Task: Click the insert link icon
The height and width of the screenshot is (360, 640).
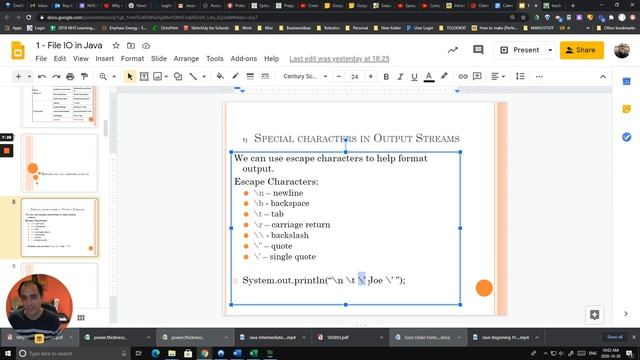Action: [462, 76]
